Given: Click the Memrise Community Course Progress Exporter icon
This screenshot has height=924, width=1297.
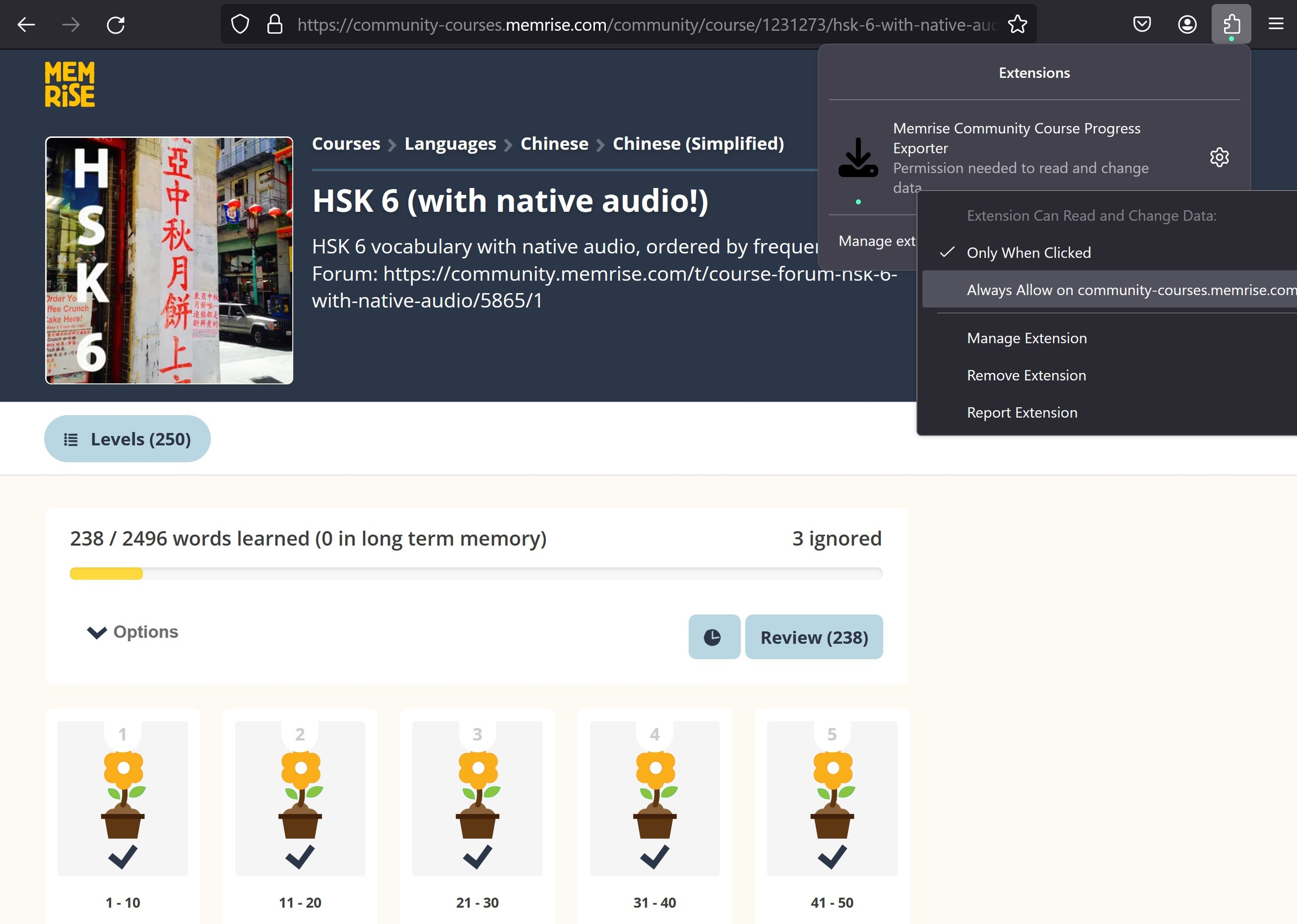Looking at the screenshot, I should (857, 156).
